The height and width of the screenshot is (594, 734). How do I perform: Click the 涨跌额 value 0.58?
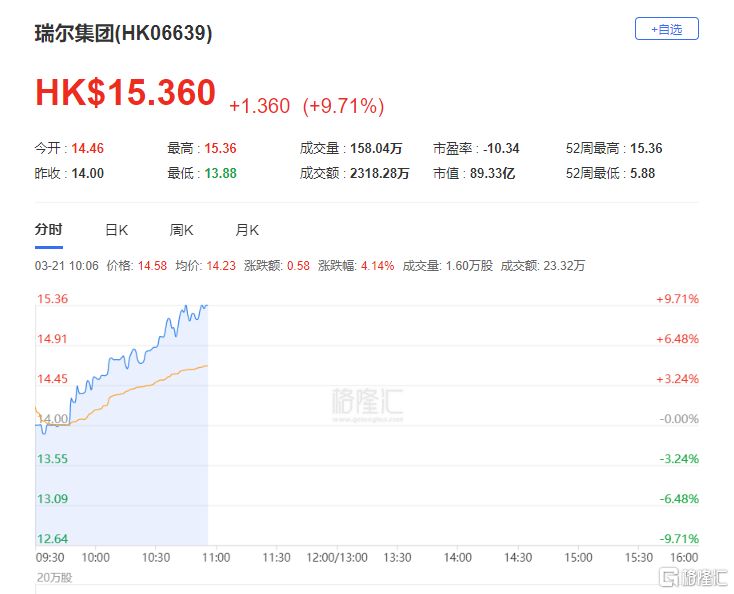[298, 266]
